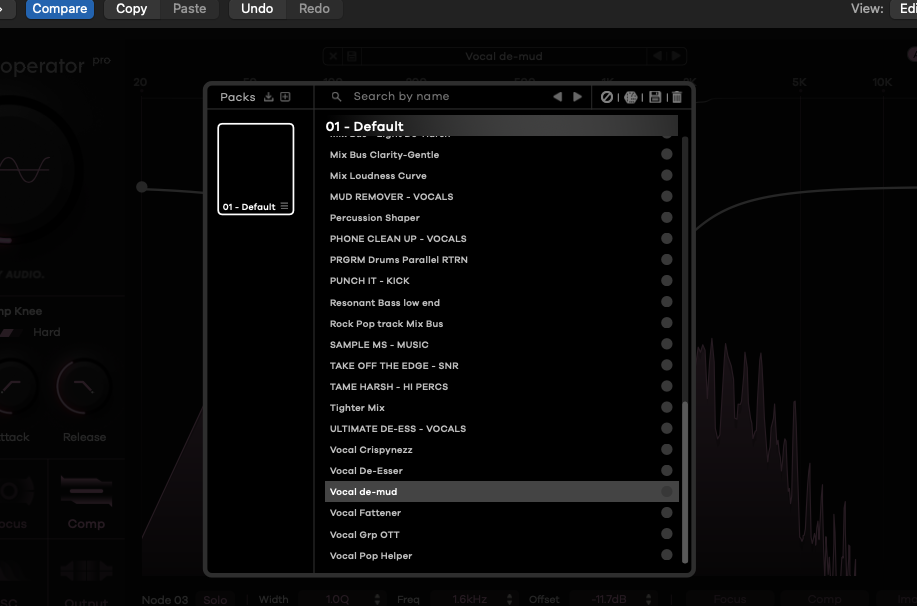Screen dimensions: 917x606
Task: Select the Vocal De-Esser preset
Action: pos(366,471)
